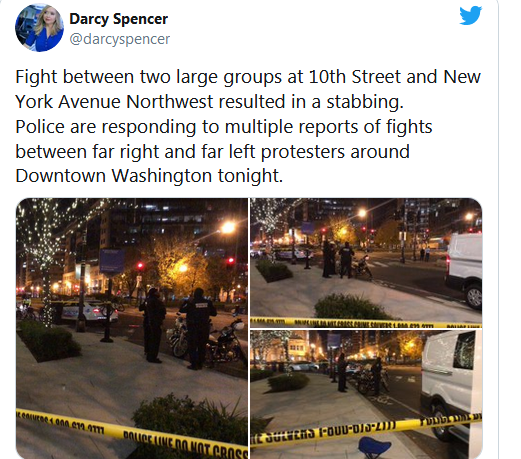The image size is (521, 459).
Task: Click the tweet text about the stabbing
Action: pyautogui.click(x=248, y=126)
